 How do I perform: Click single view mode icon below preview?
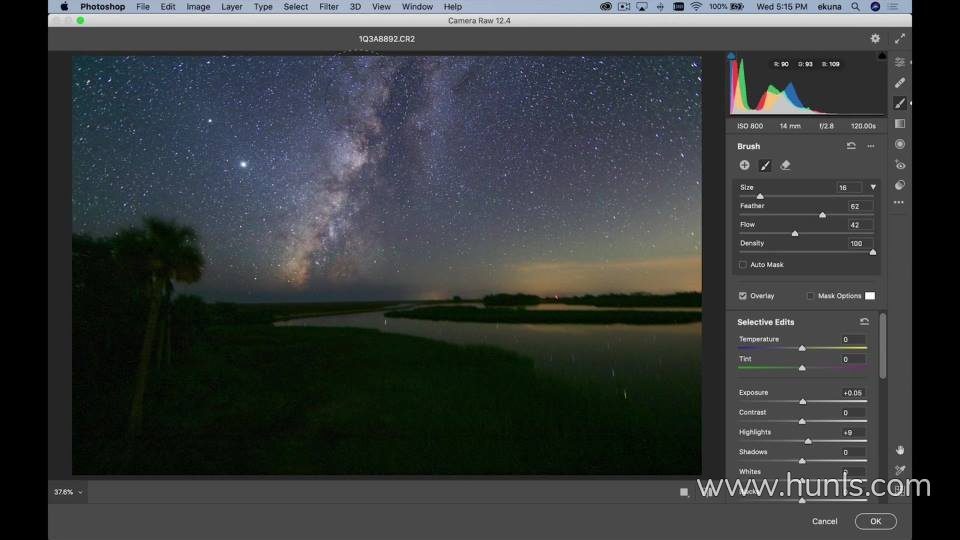(684, 492)
